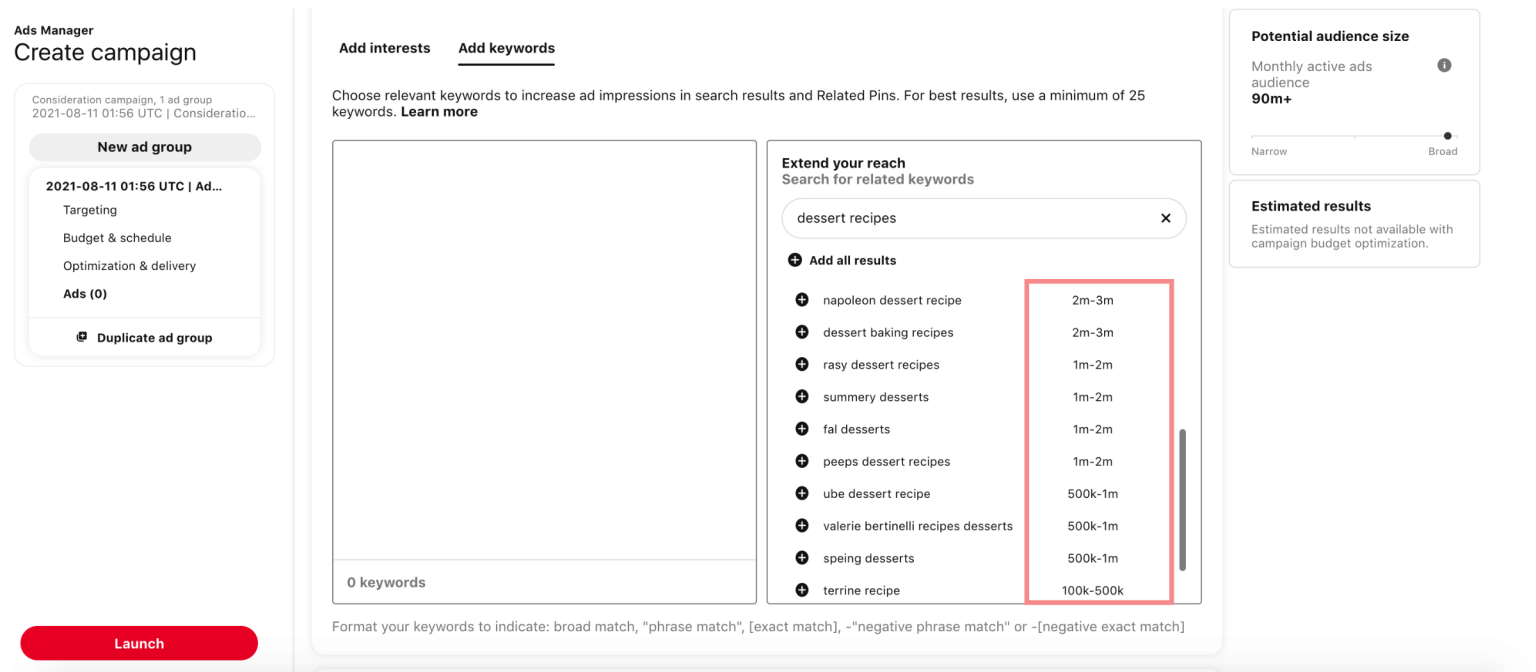Image resolution: width=1536 pixels, height=672 pixels.
Task: Click the Add all results plus icon
Action: tap(795, 259)
